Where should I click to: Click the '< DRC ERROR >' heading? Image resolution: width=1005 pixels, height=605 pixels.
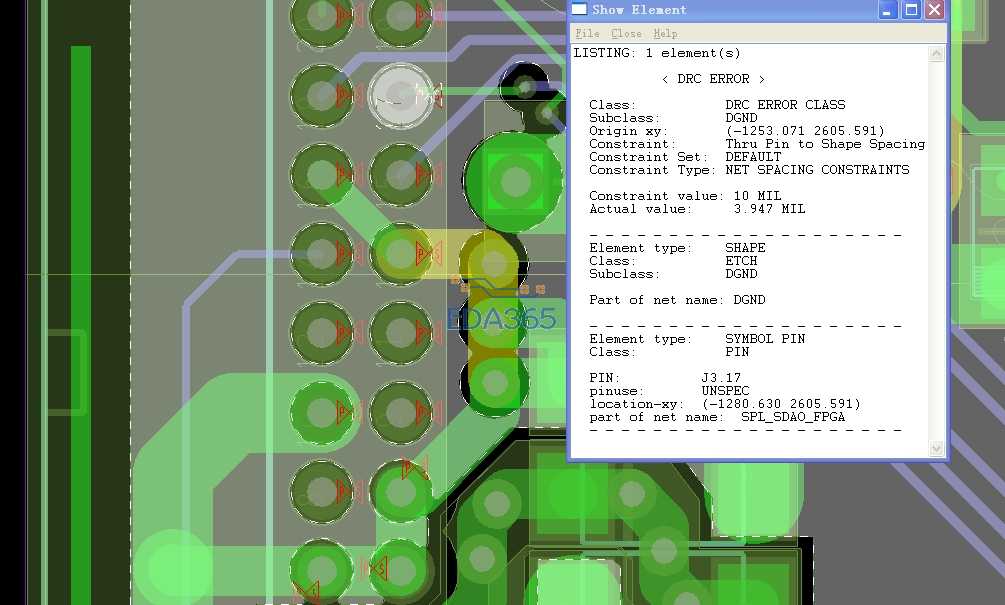(x=713, y=79)
